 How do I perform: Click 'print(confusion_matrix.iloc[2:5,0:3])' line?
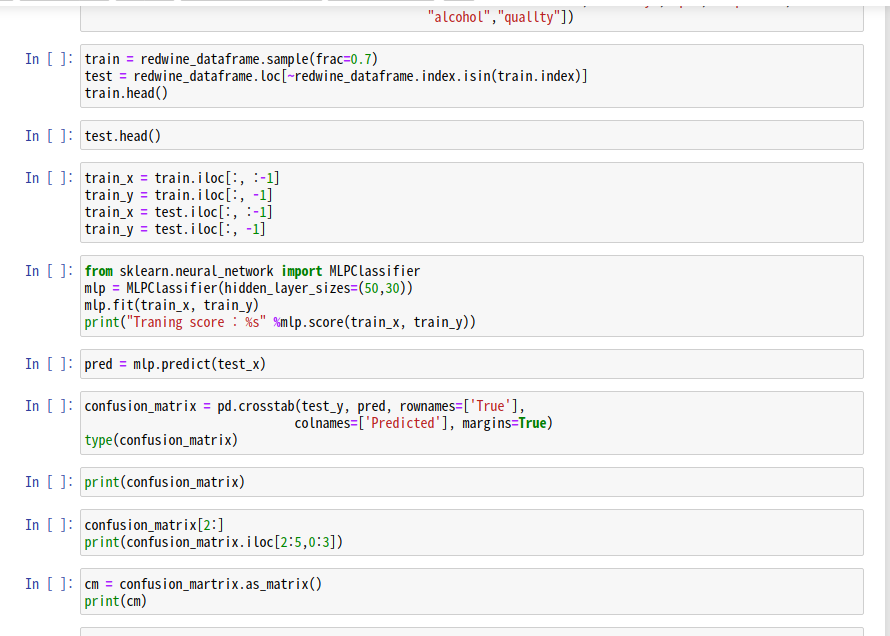coord(213,542)
